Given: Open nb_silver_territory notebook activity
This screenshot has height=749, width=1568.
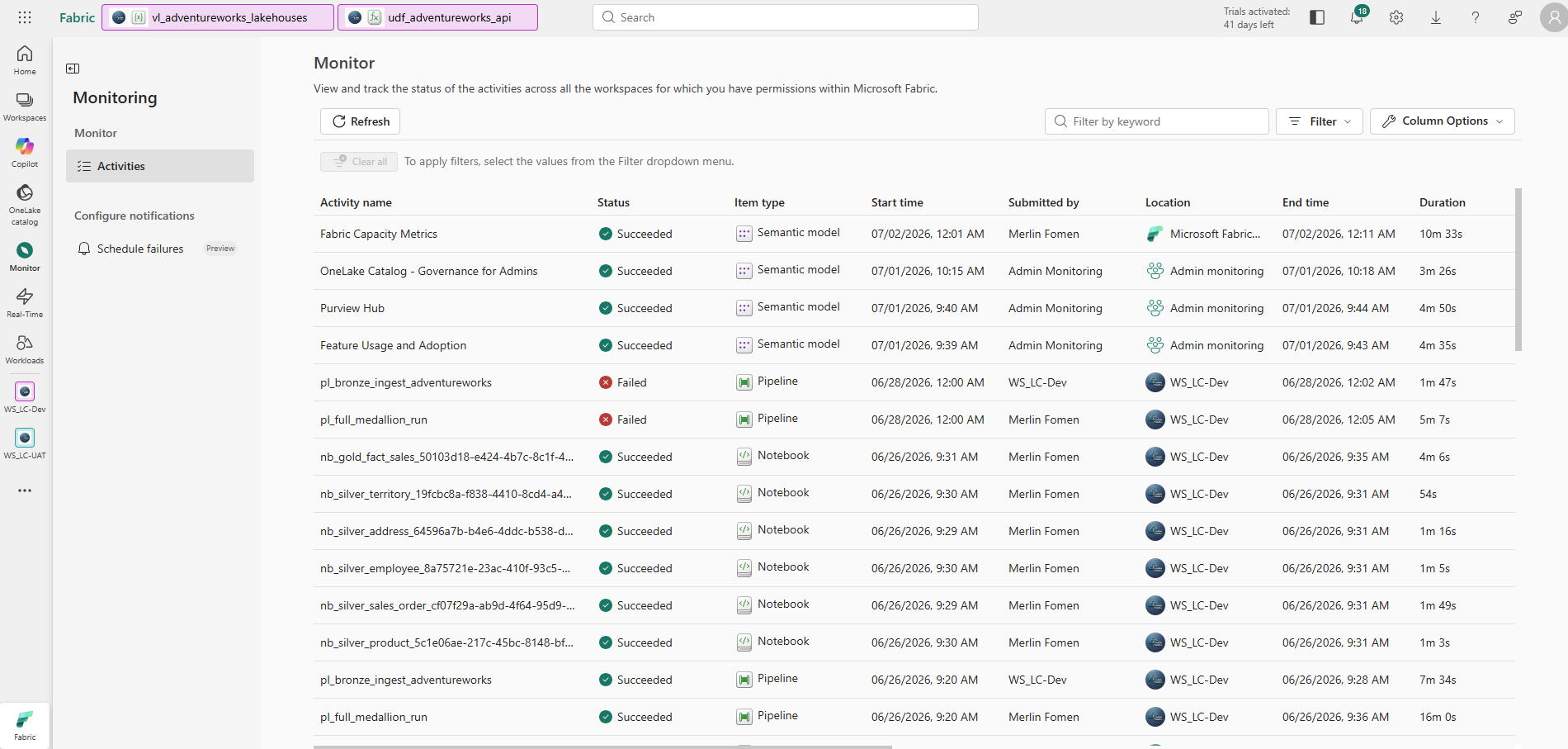Looking at the screenshot, I should click(446, 494).
